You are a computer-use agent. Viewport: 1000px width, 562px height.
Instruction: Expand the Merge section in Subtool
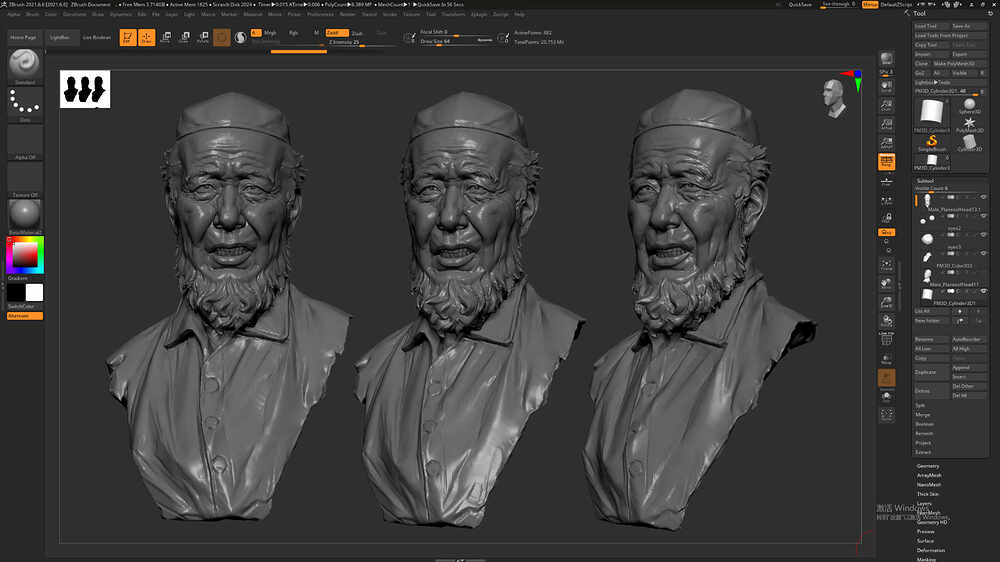[x=923, y=415]
